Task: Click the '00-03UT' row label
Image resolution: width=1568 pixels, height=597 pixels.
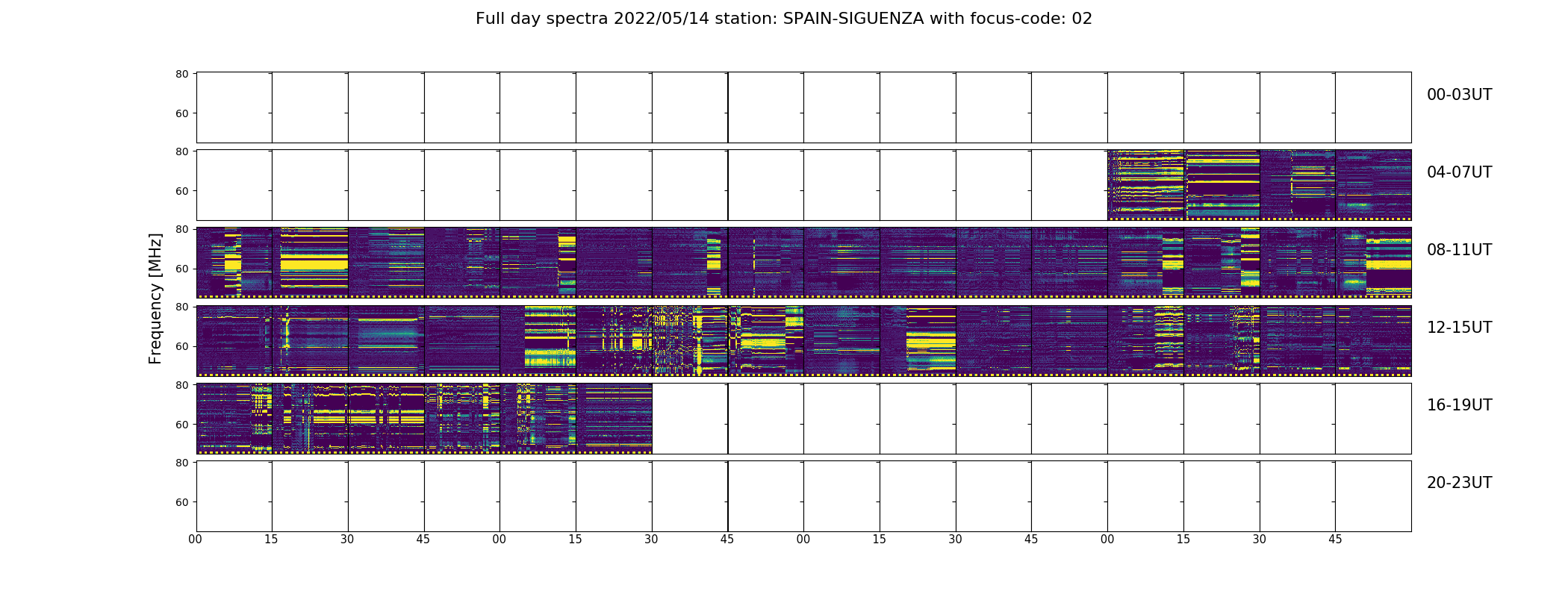Action: point(1459,95)
